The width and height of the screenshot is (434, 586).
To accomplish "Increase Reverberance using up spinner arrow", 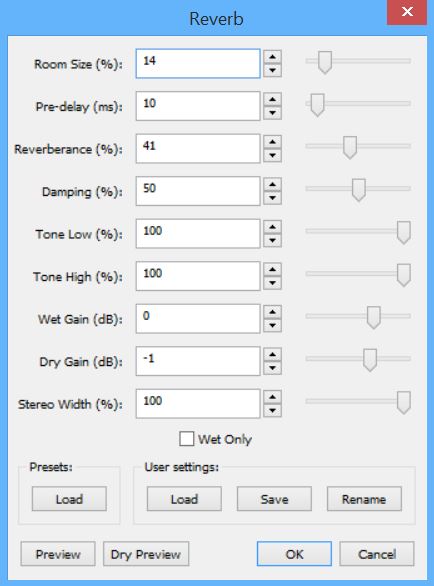I will 272,142.
